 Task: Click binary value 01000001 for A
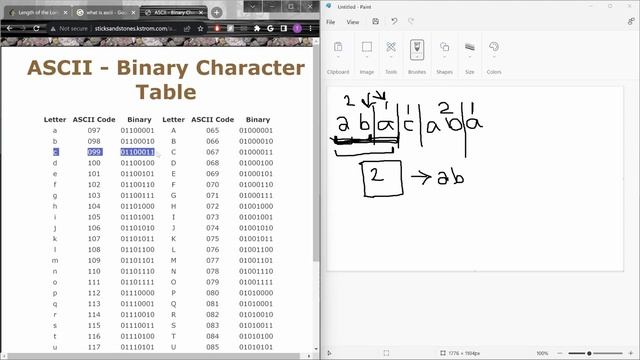(x=256, y=130)
